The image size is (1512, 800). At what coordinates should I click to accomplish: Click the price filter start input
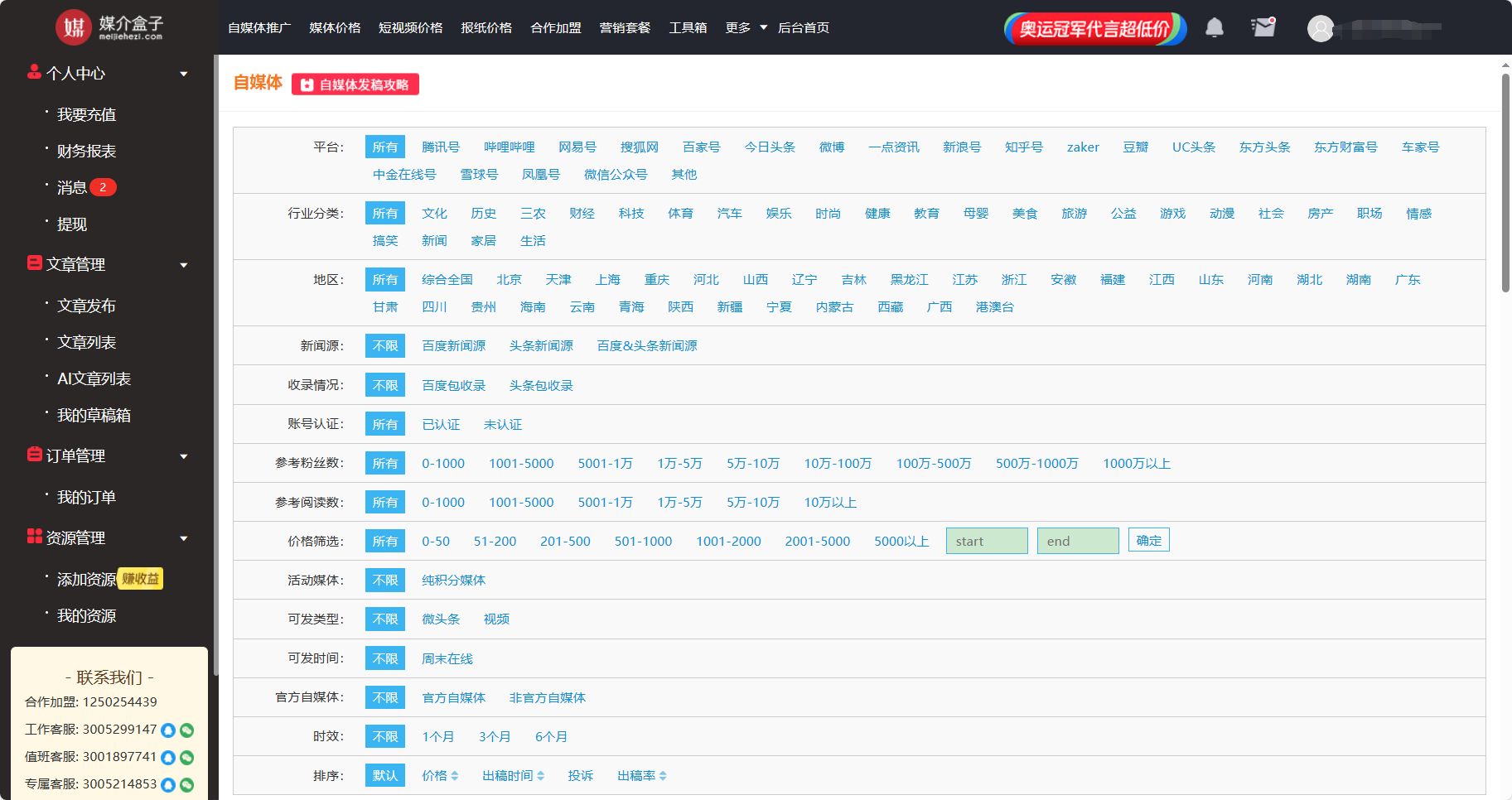(x=987, y=541)
